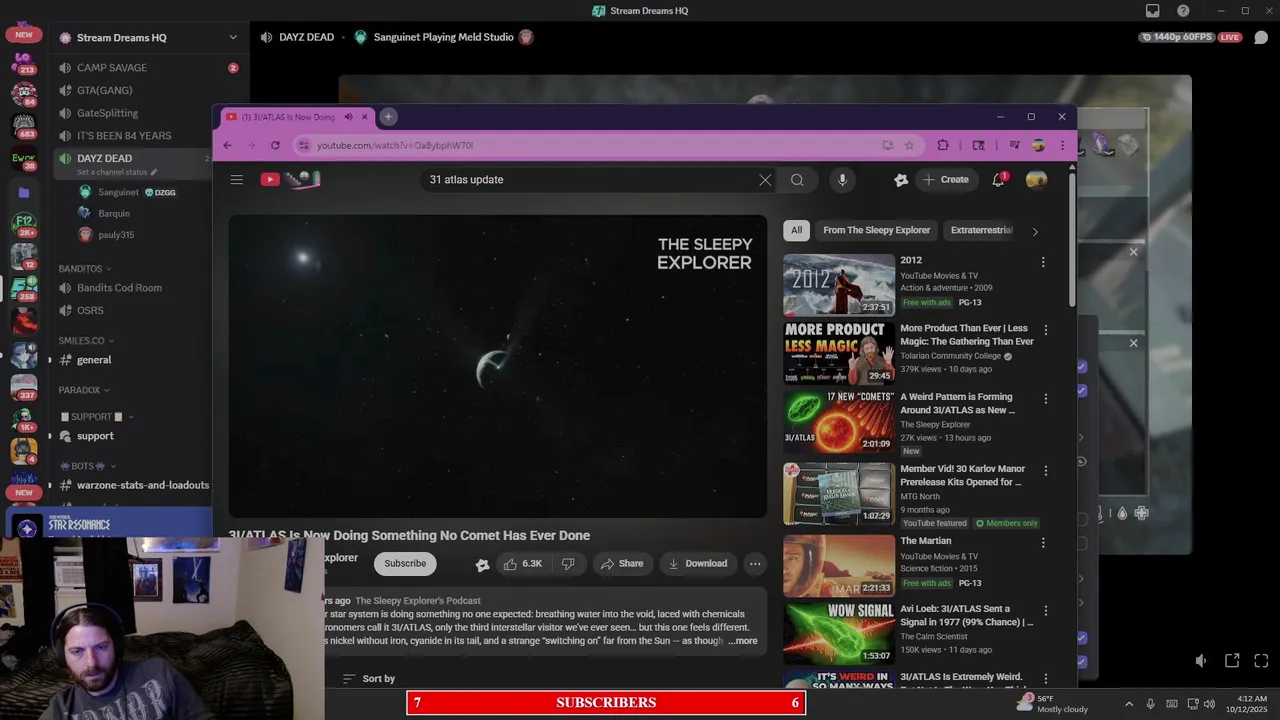Screen dimensions: 1280x720
Task: Open options for The Martian
Action: [x=1043, y=543]
